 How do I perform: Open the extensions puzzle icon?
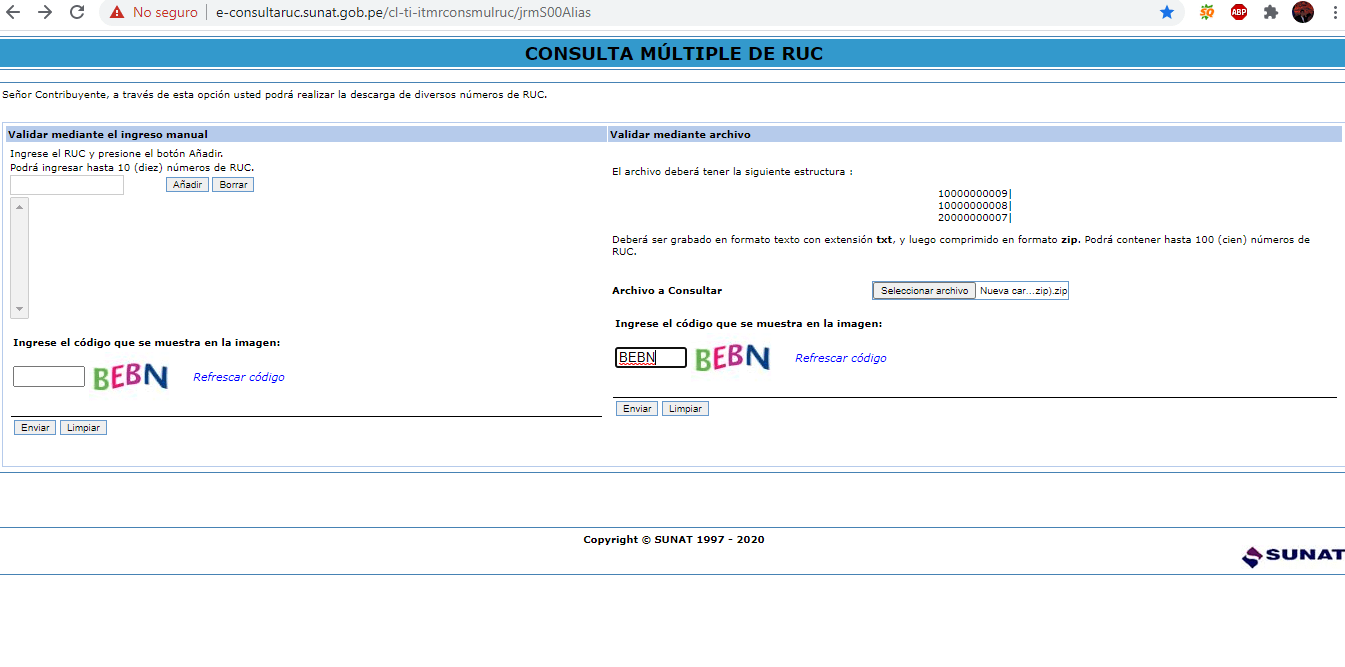pyautogui.click(x=1271, y=13)
